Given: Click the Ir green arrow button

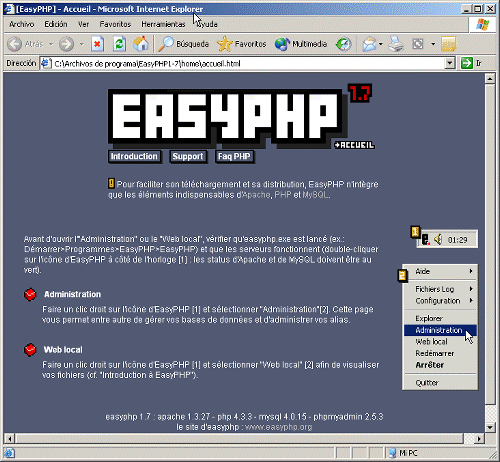Looking at the screenshot, I should 471,63.
